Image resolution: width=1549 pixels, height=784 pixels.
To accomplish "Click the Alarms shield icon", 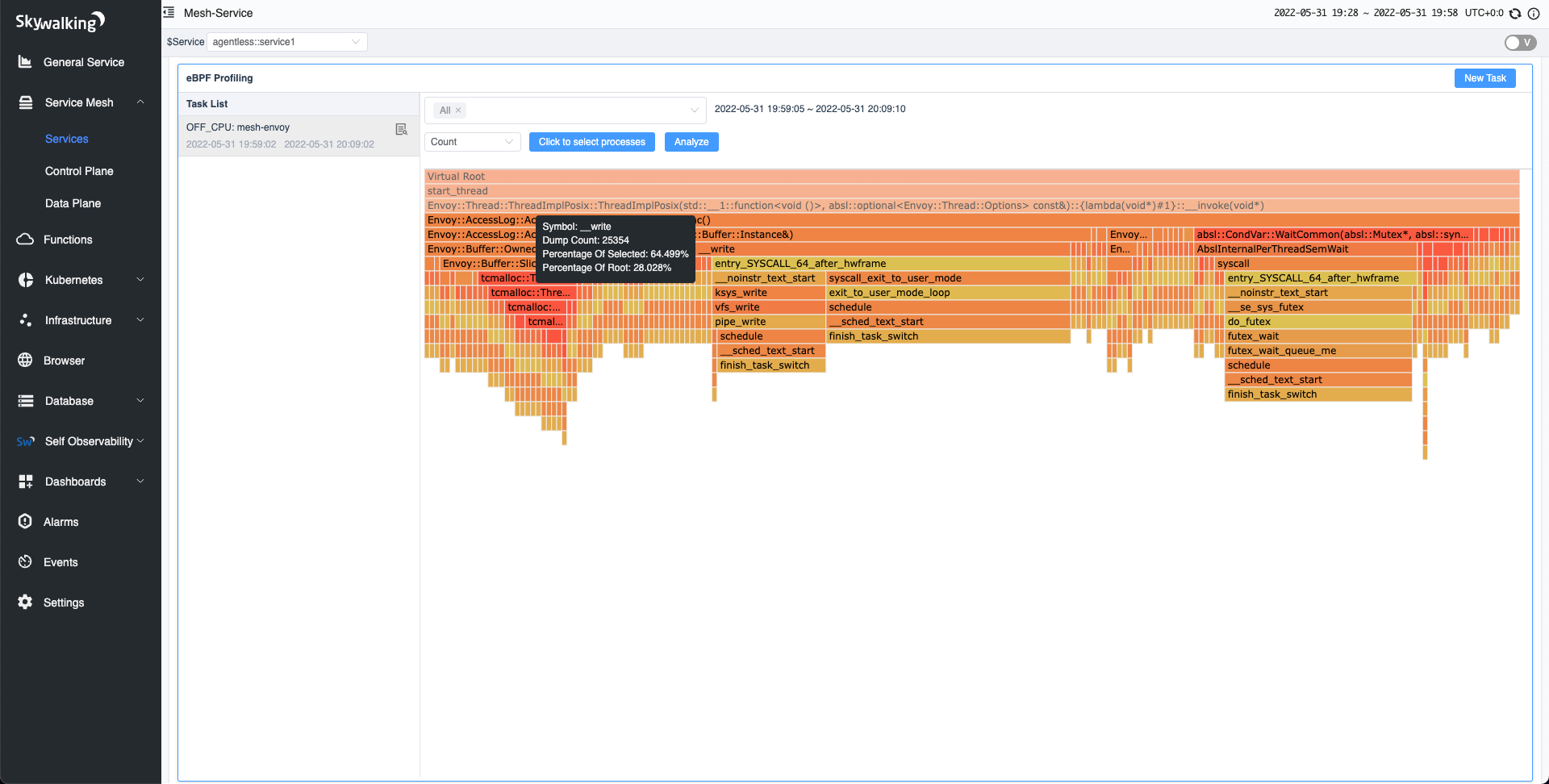I will coord(25,522).
